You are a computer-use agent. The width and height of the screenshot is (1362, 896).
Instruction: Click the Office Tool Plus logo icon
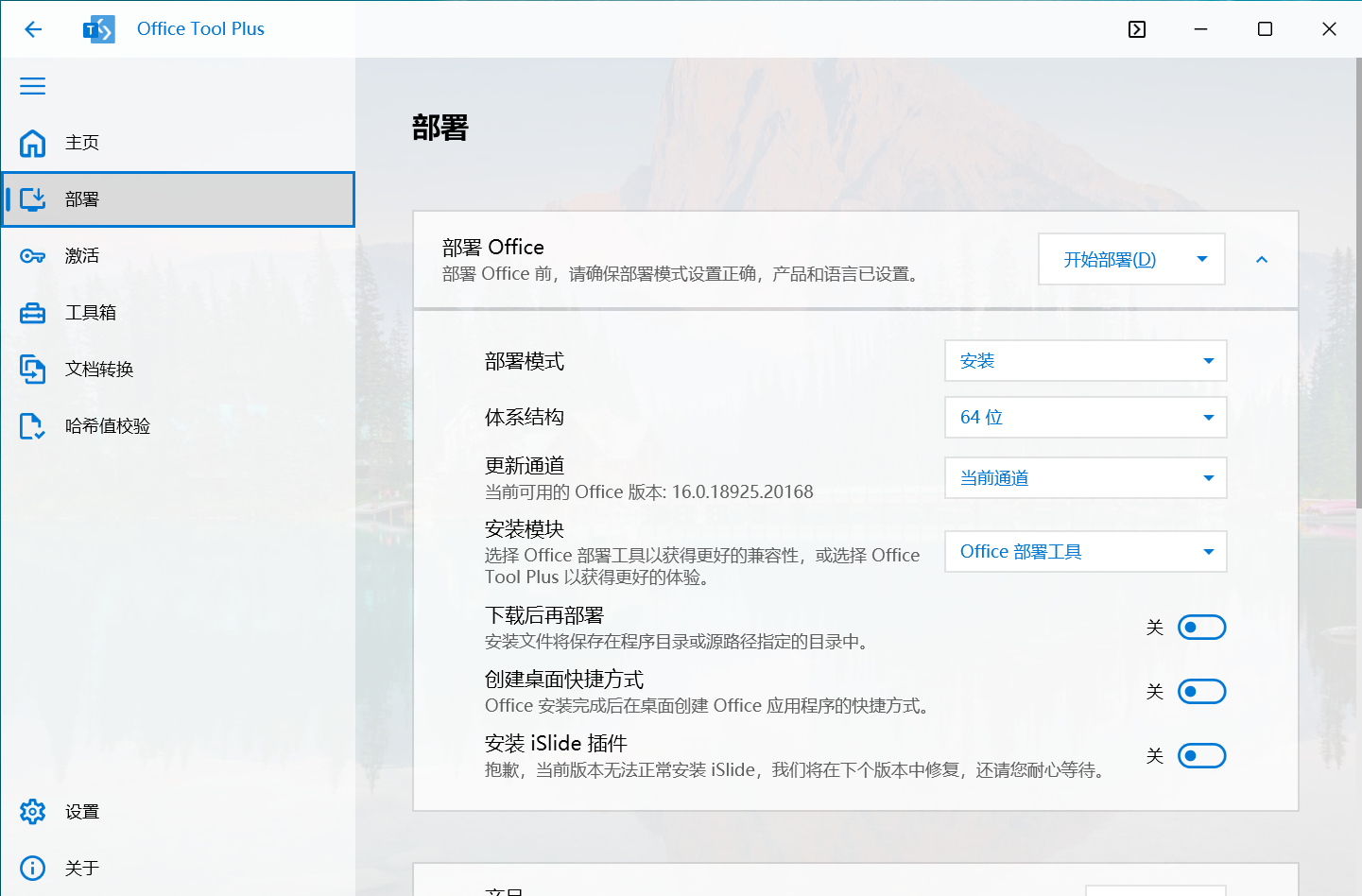[98, 29]
